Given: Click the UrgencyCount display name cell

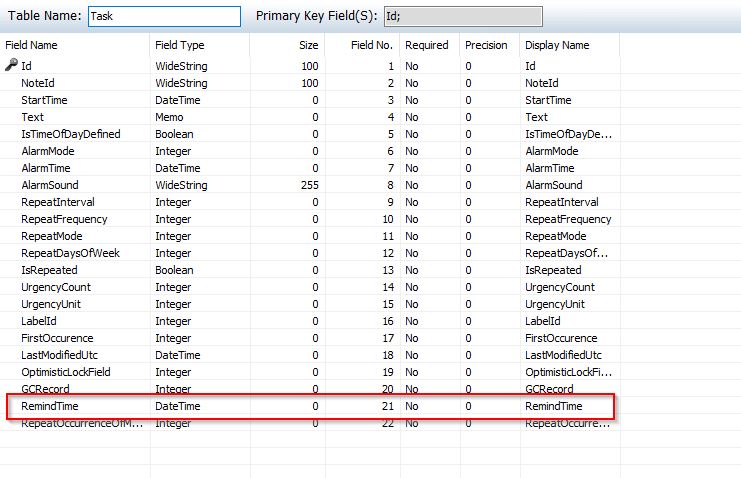Looking at the screenshot, I should (560, 287).
